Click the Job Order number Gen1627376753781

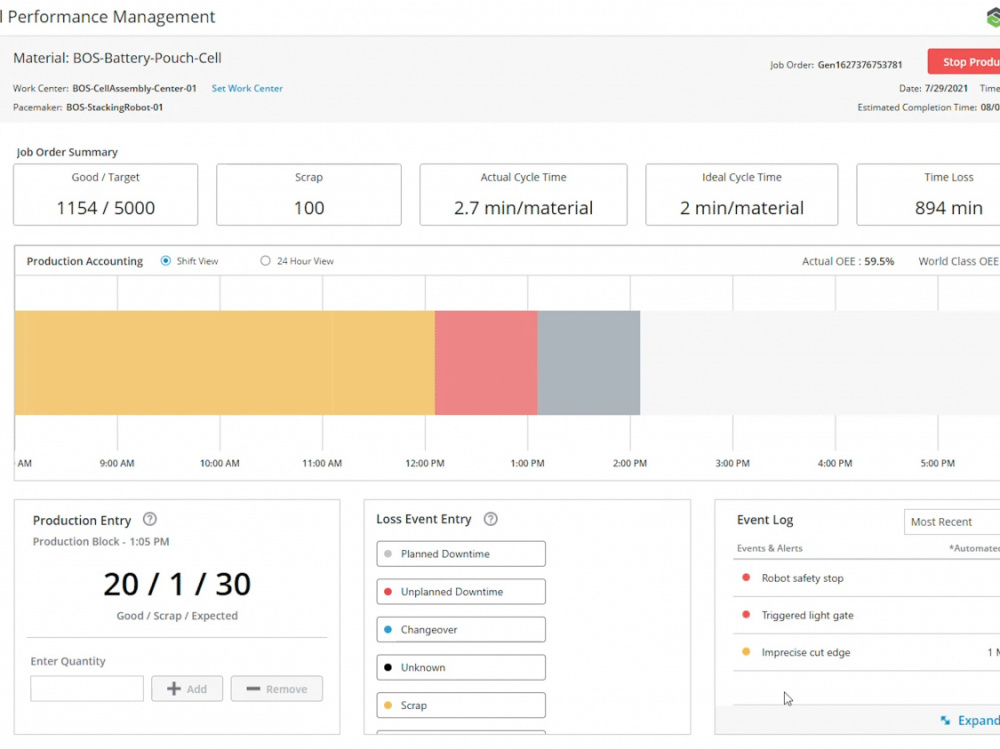[x=860, y=64]
